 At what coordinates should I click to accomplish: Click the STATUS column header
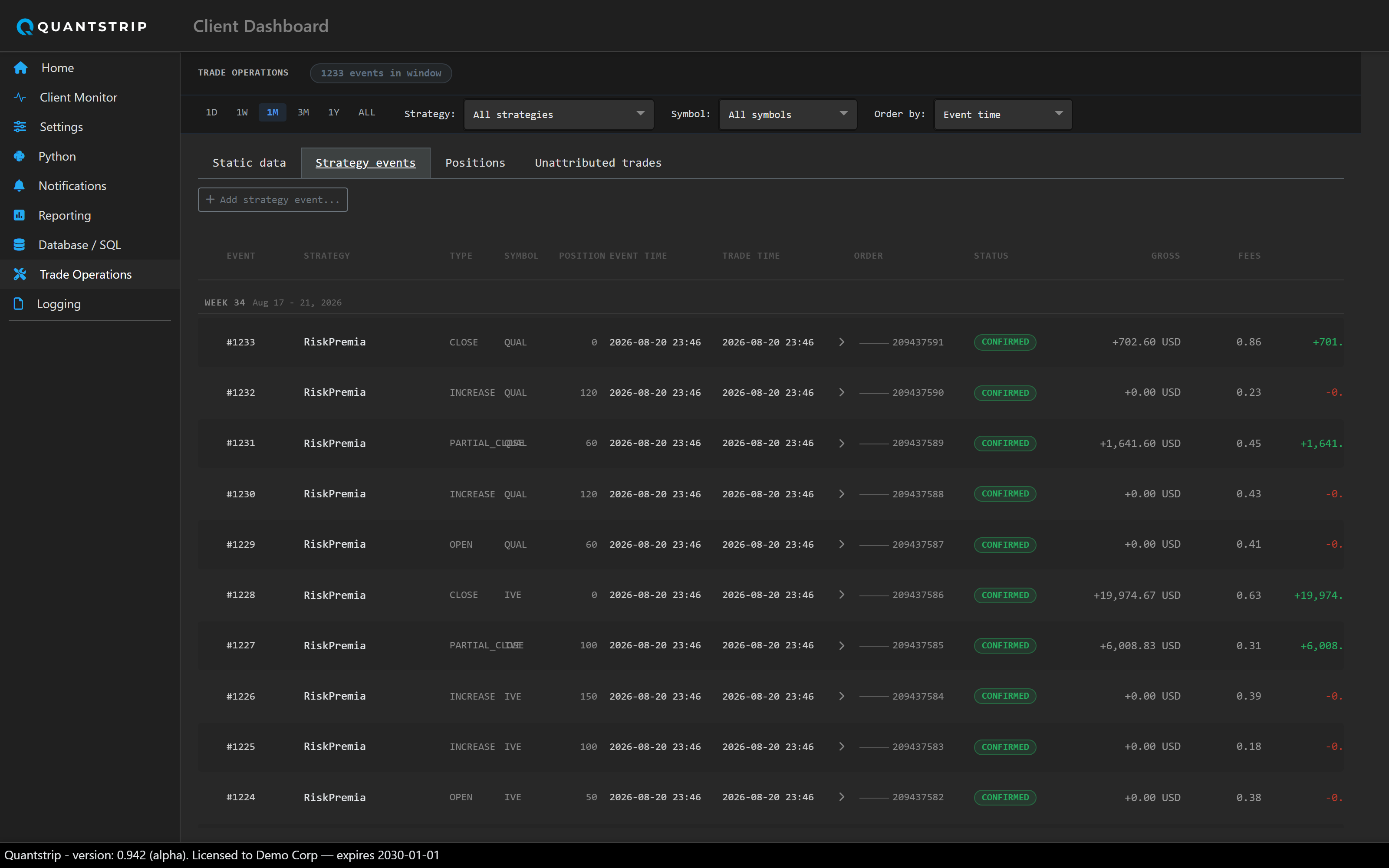point(991,256)
